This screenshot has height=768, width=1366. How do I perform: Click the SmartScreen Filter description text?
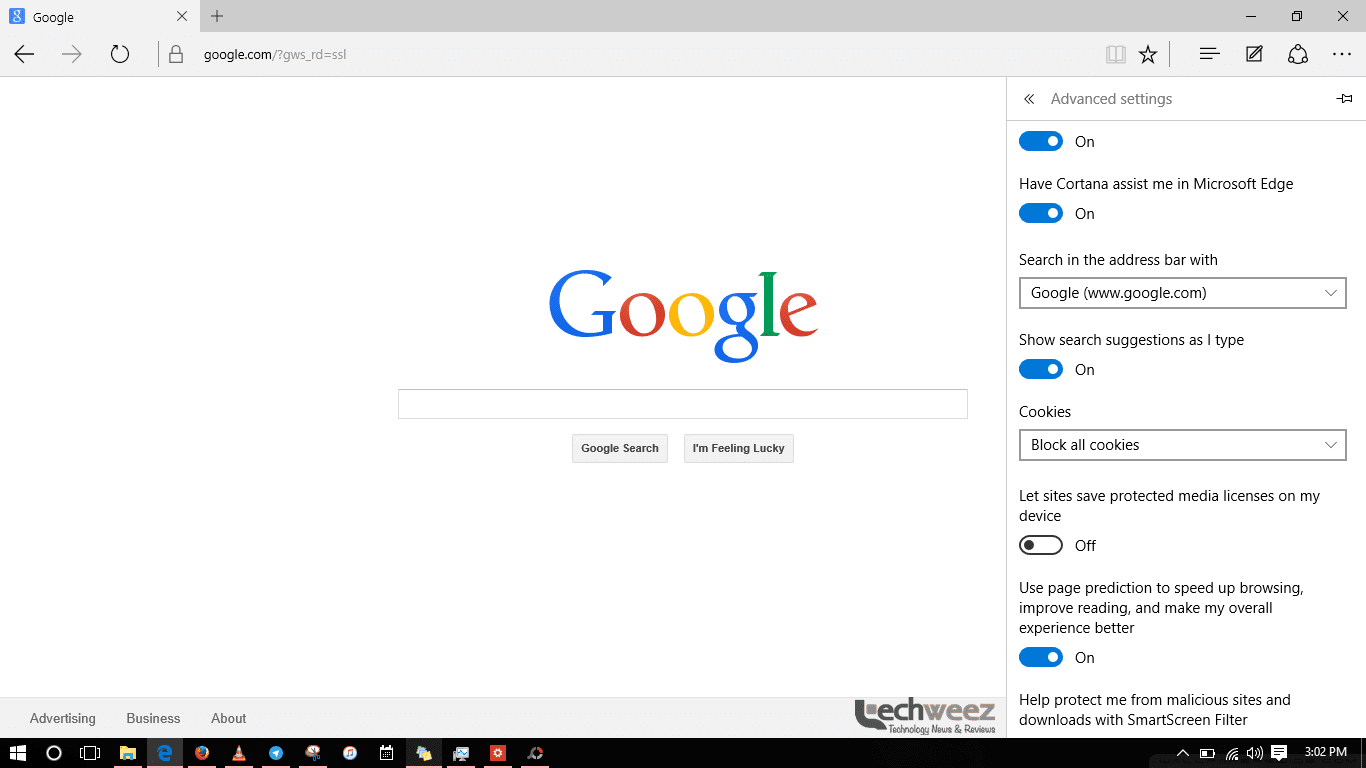pos(1155,710)
